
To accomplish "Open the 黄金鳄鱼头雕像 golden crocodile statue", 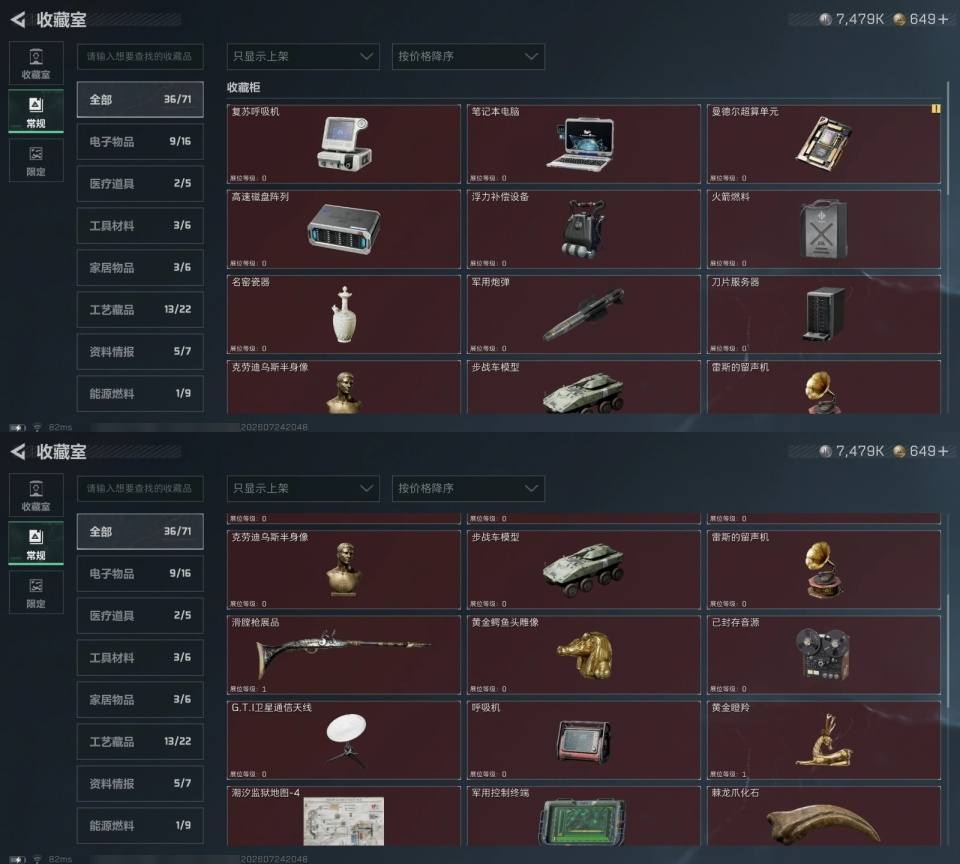I will 583,655.
